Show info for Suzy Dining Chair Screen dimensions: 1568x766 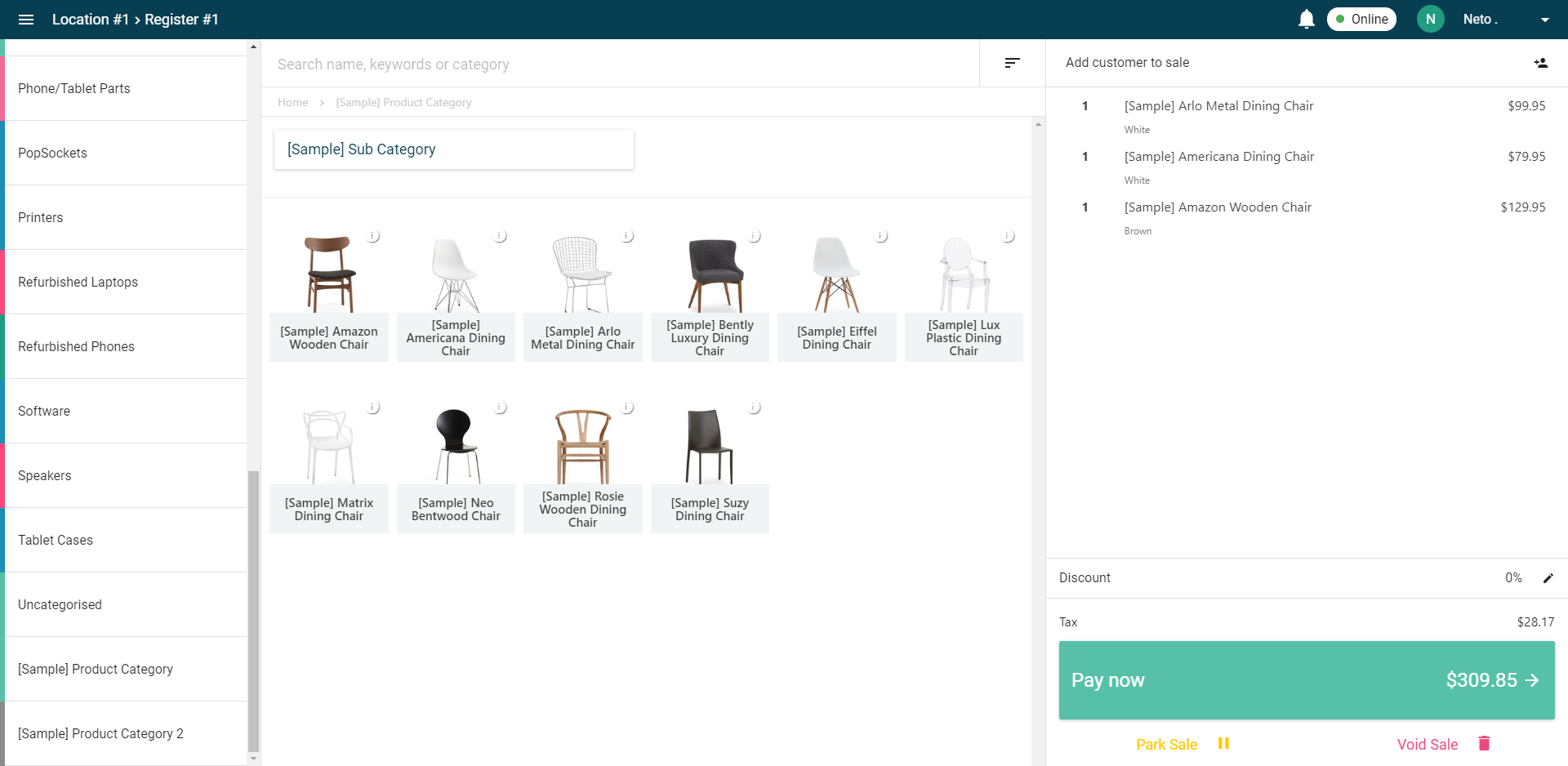(755, 407)
